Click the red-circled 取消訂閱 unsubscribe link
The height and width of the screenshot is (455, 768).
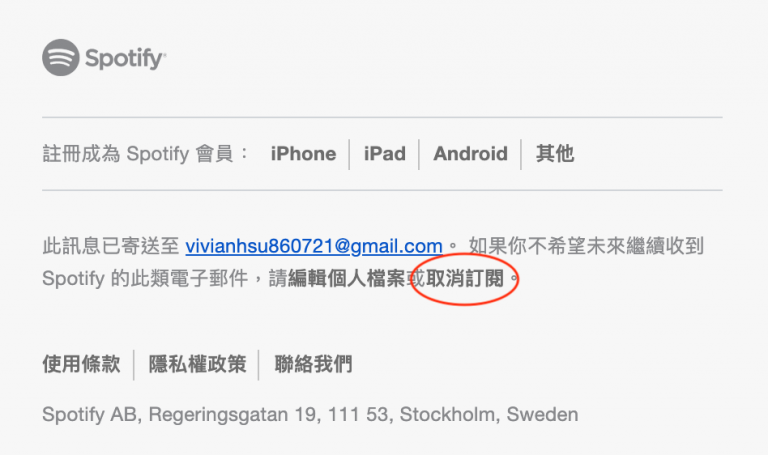coord(465,279)
